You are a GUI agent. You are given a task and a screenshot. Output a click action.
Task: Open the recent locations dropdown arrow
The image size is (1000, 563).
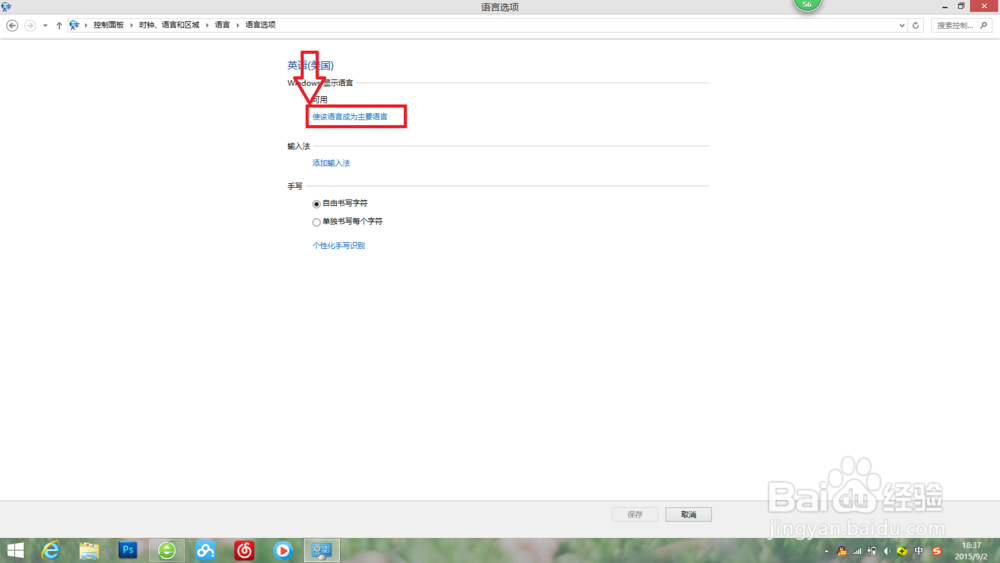click(x=45, y=26)
